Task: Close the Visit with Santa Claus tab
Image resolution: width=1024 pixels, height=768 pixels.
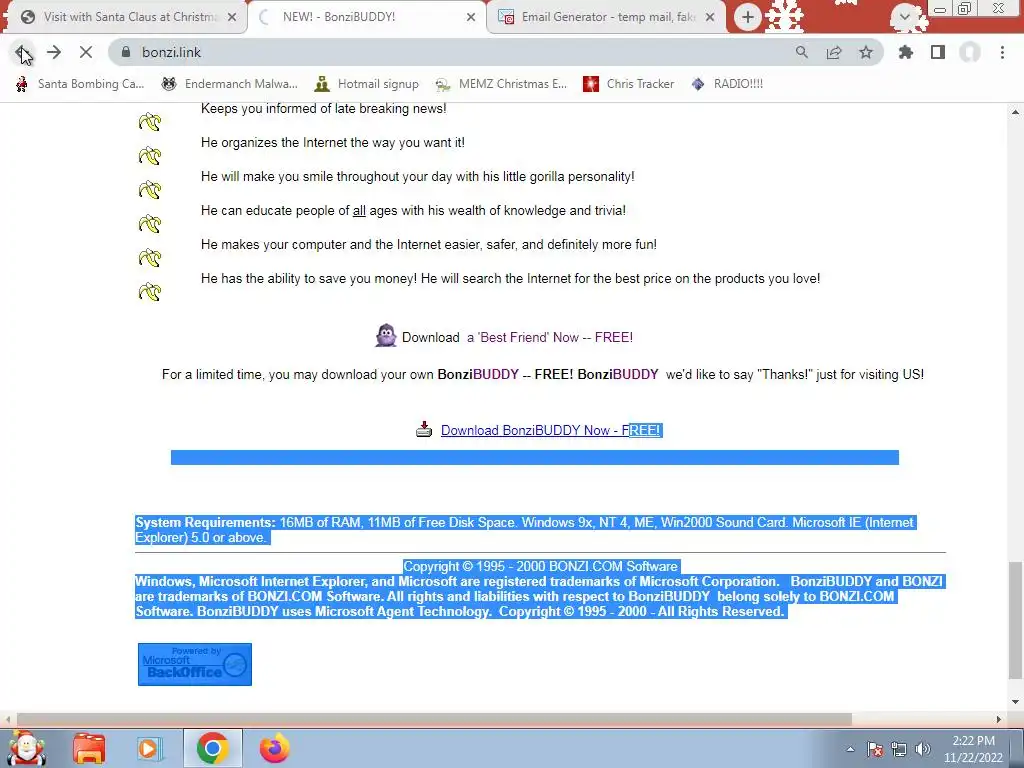Action: [232, 17]
